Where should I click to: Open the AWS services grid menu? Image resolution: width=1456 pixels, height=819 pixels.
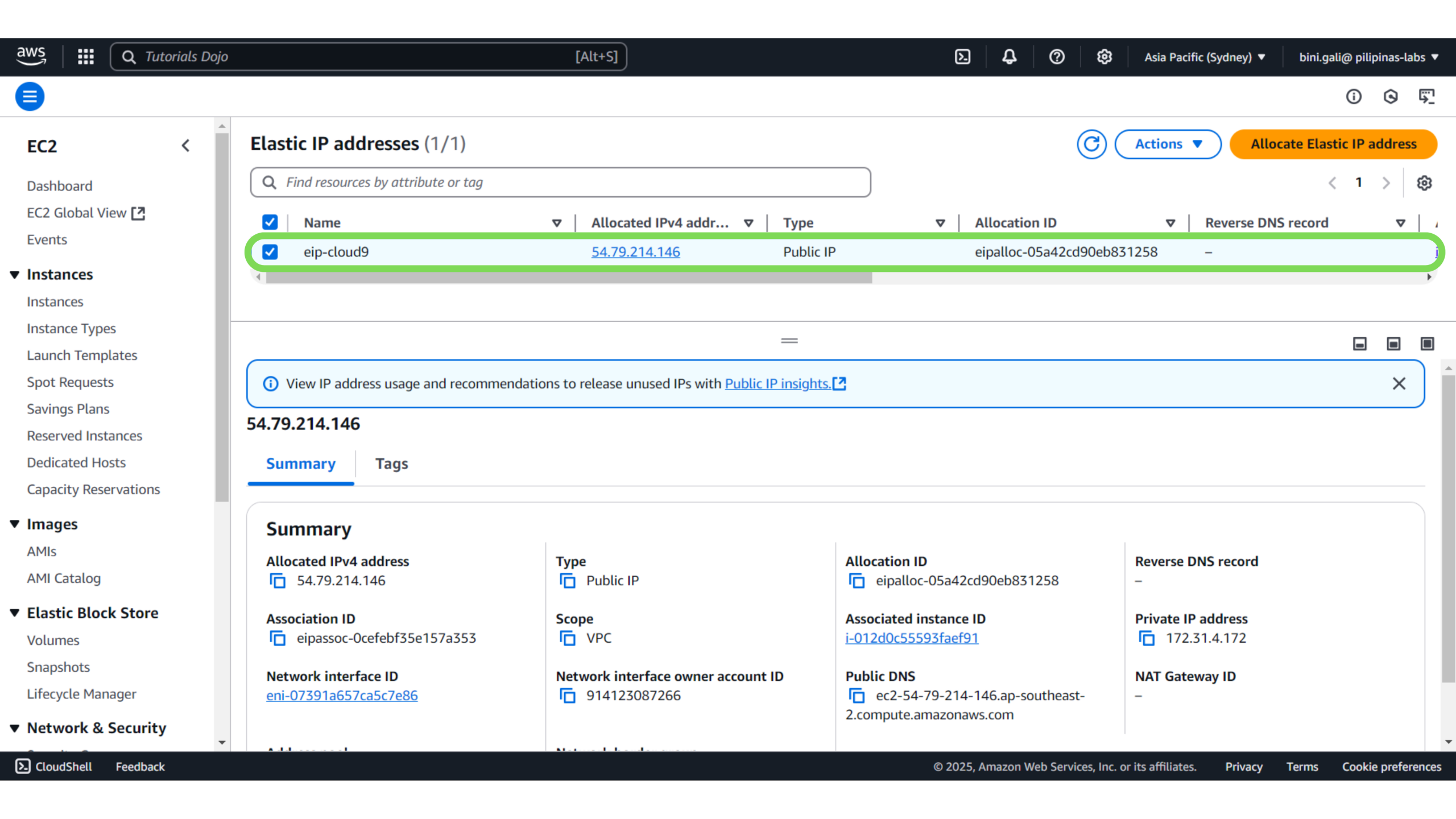pos(86,57)
